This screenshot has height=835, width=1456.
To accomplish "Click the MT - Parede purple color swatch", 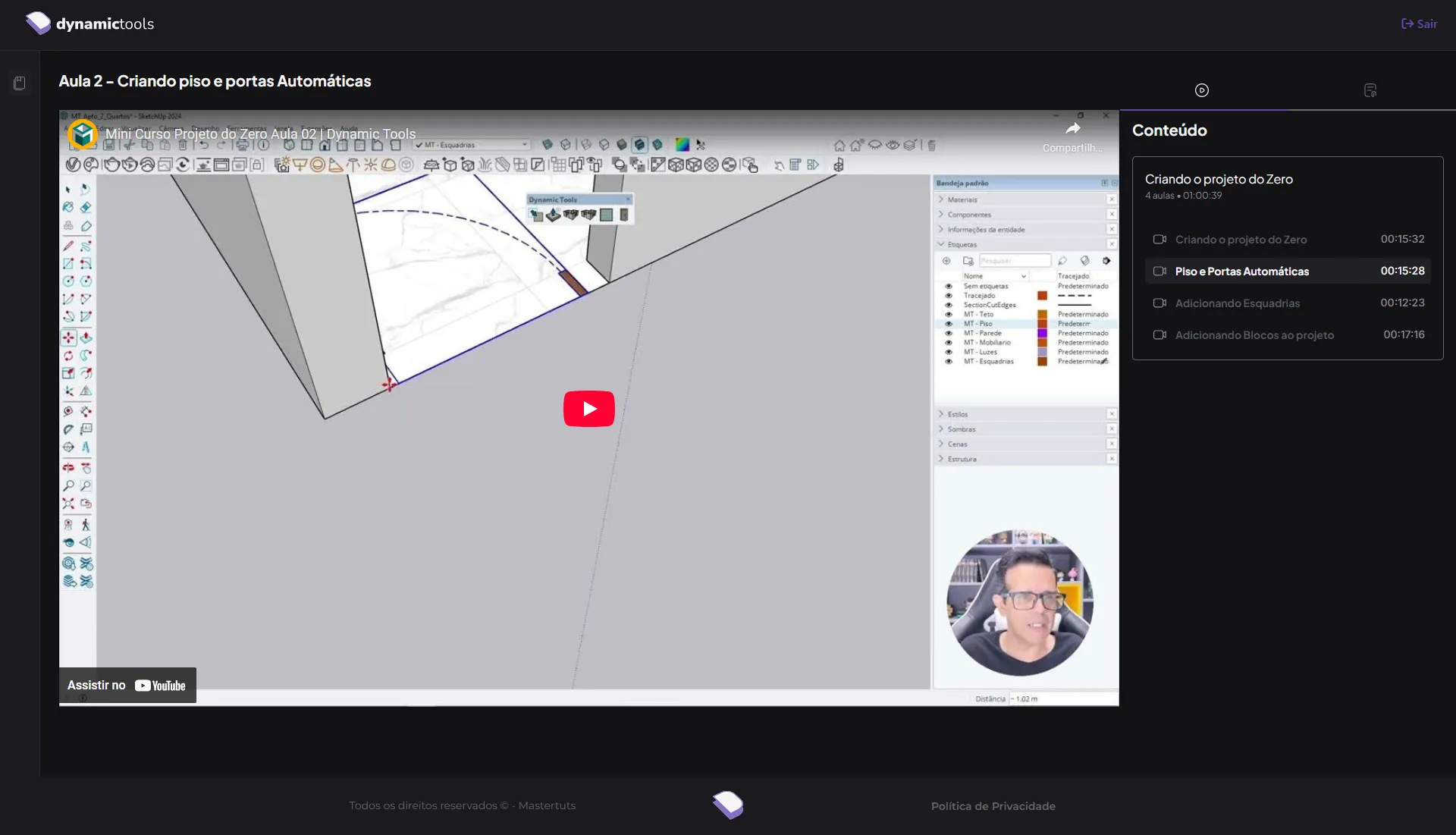I will click(x=1042, y=333).
